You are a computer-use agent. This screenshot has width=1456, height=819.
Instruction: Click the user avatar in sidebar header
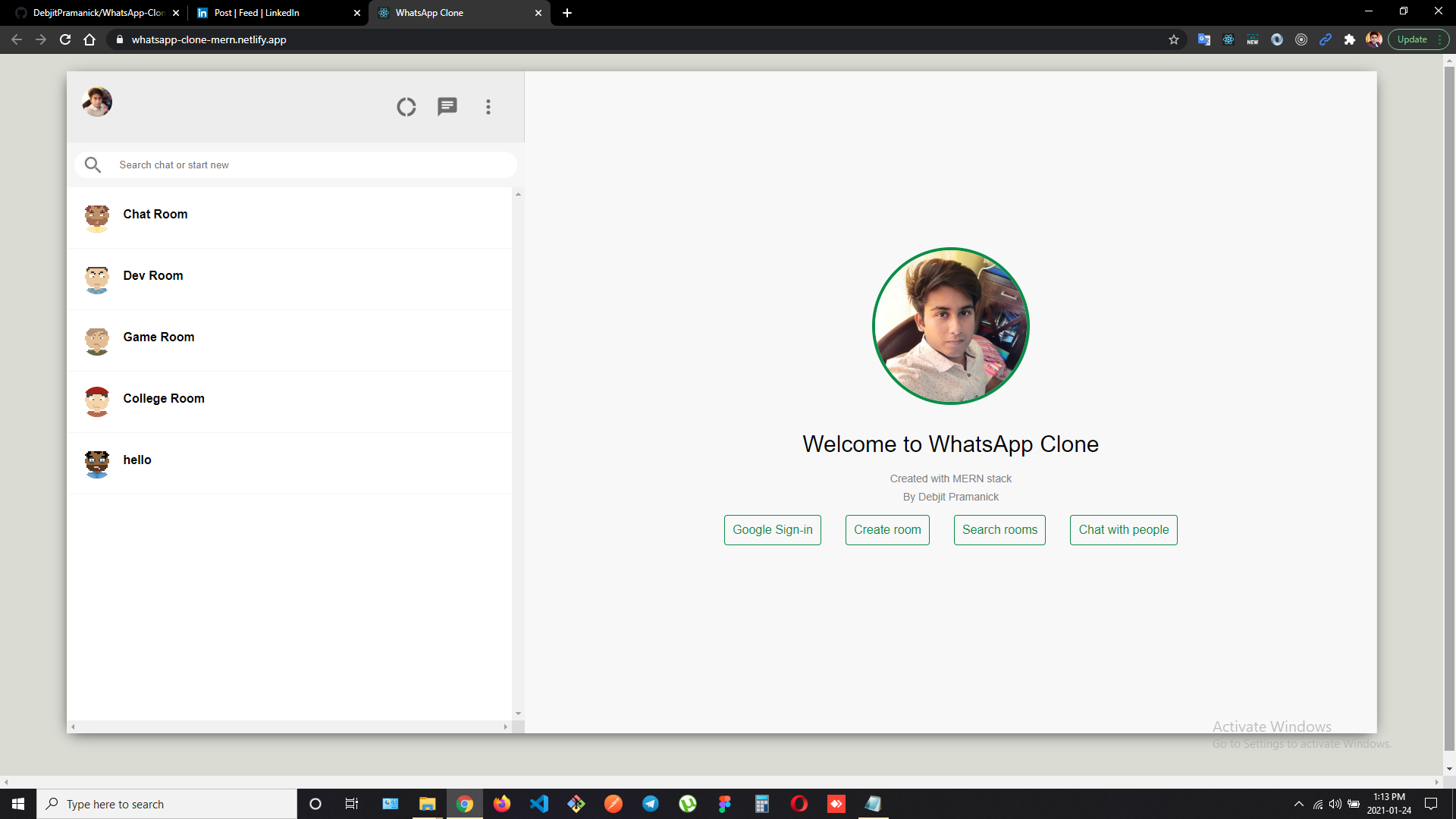click(x=97, y=102)
